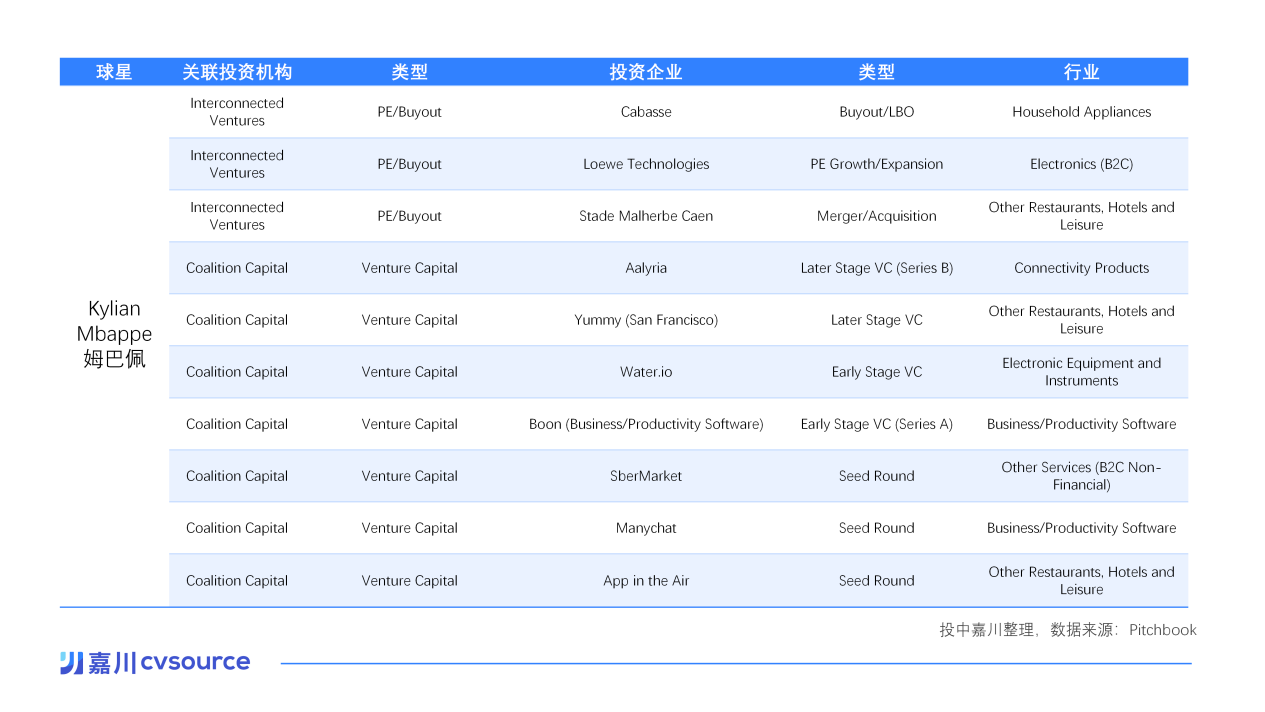Select the SberMarket company cell

646,476
